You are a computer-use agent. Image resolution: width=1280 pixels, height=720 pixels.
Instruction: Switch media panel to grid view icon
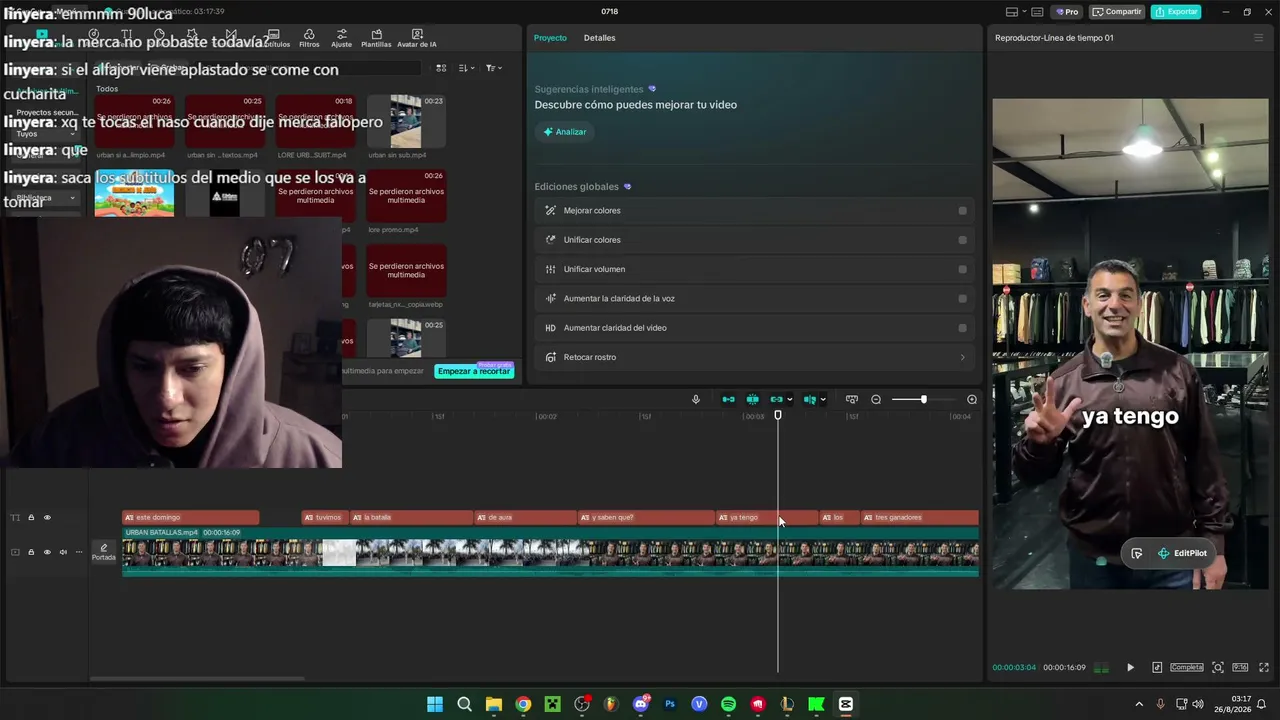(441, 68)
